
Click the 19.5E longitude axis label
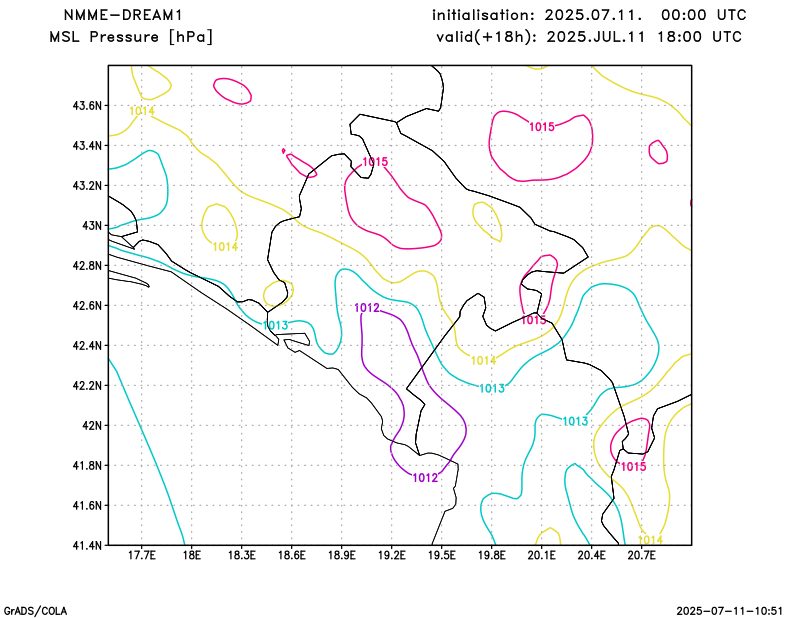[x=442, y=555]
